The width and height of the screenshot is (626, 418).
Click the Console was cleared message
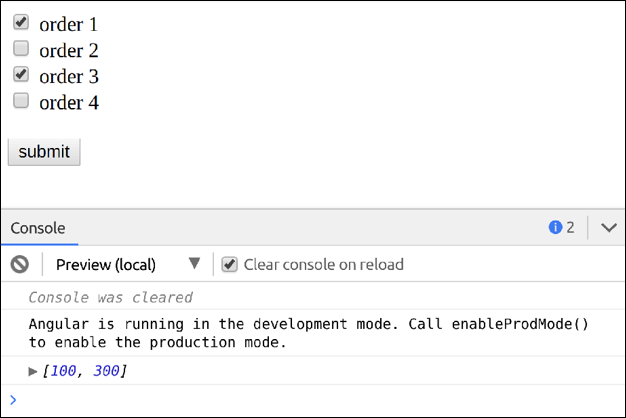click(111, 297)
